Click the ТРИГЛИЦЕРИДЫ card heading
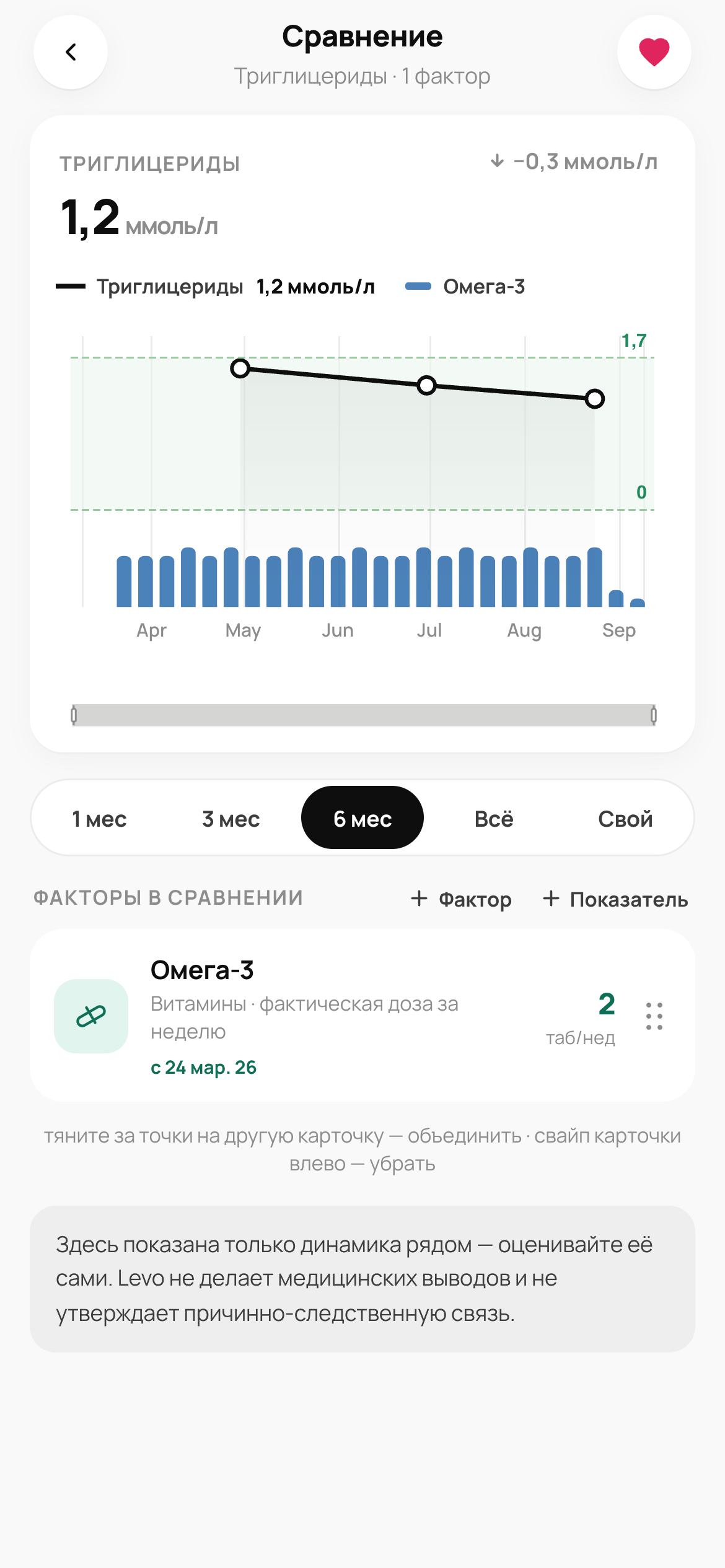Screen dimensions: 725x1568 (149, 164)
